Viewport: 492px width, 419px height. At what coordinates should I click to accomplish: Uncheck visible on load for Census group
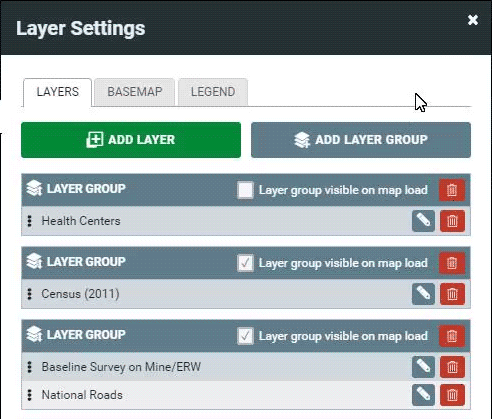245,263
